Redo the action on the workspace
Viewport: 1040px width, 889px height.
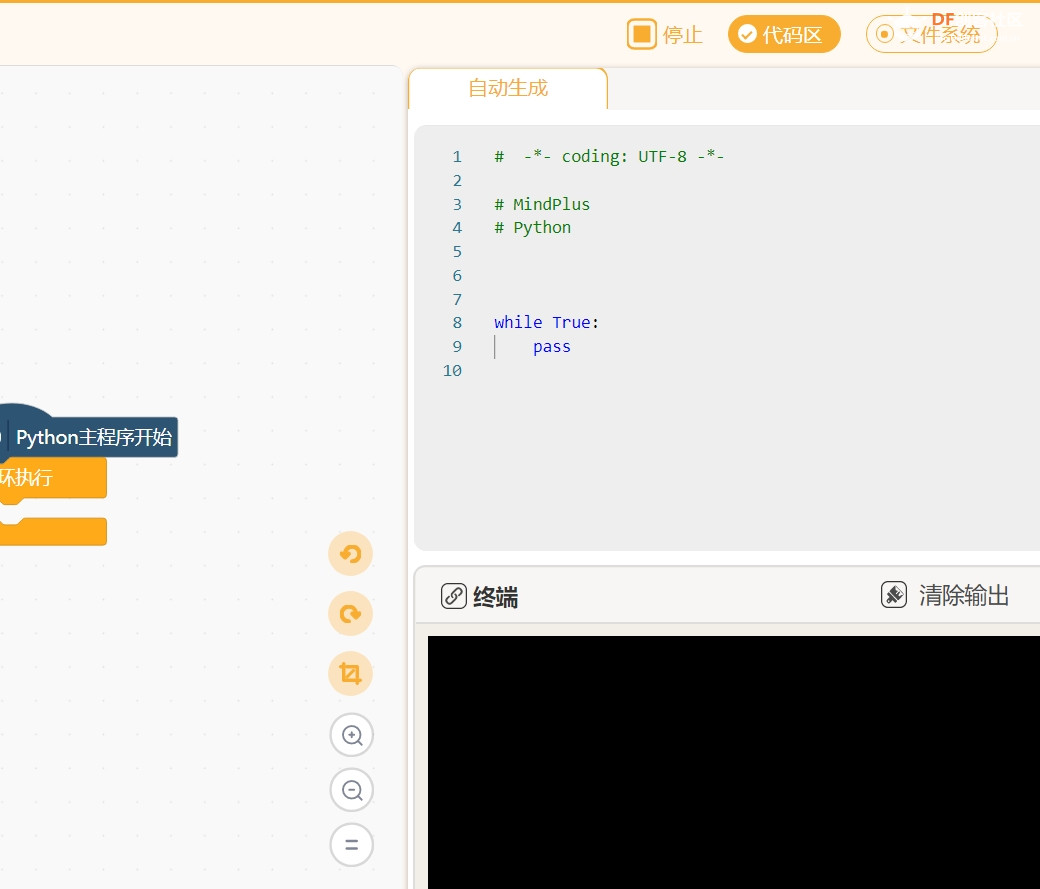tap(350, 613)
